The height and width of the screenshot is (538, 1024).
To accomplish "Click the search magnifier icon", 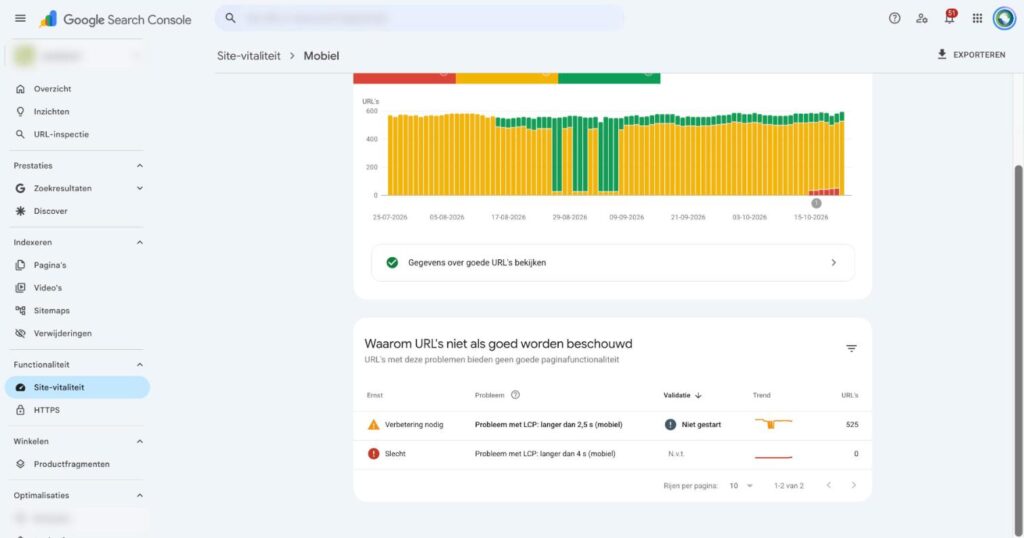I will point(230,18).
